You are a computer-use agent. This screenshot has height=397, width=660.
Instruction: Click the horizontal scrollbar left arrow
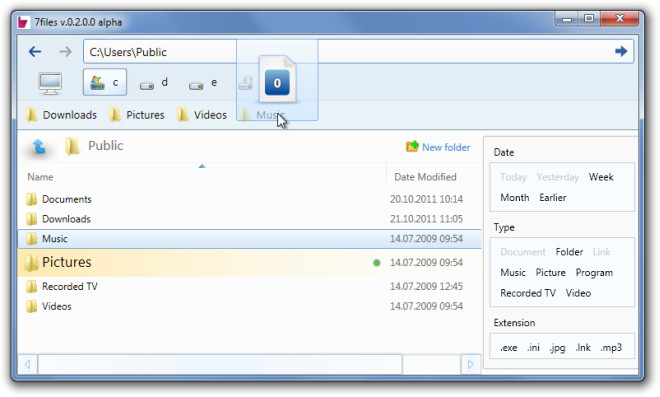28,364
